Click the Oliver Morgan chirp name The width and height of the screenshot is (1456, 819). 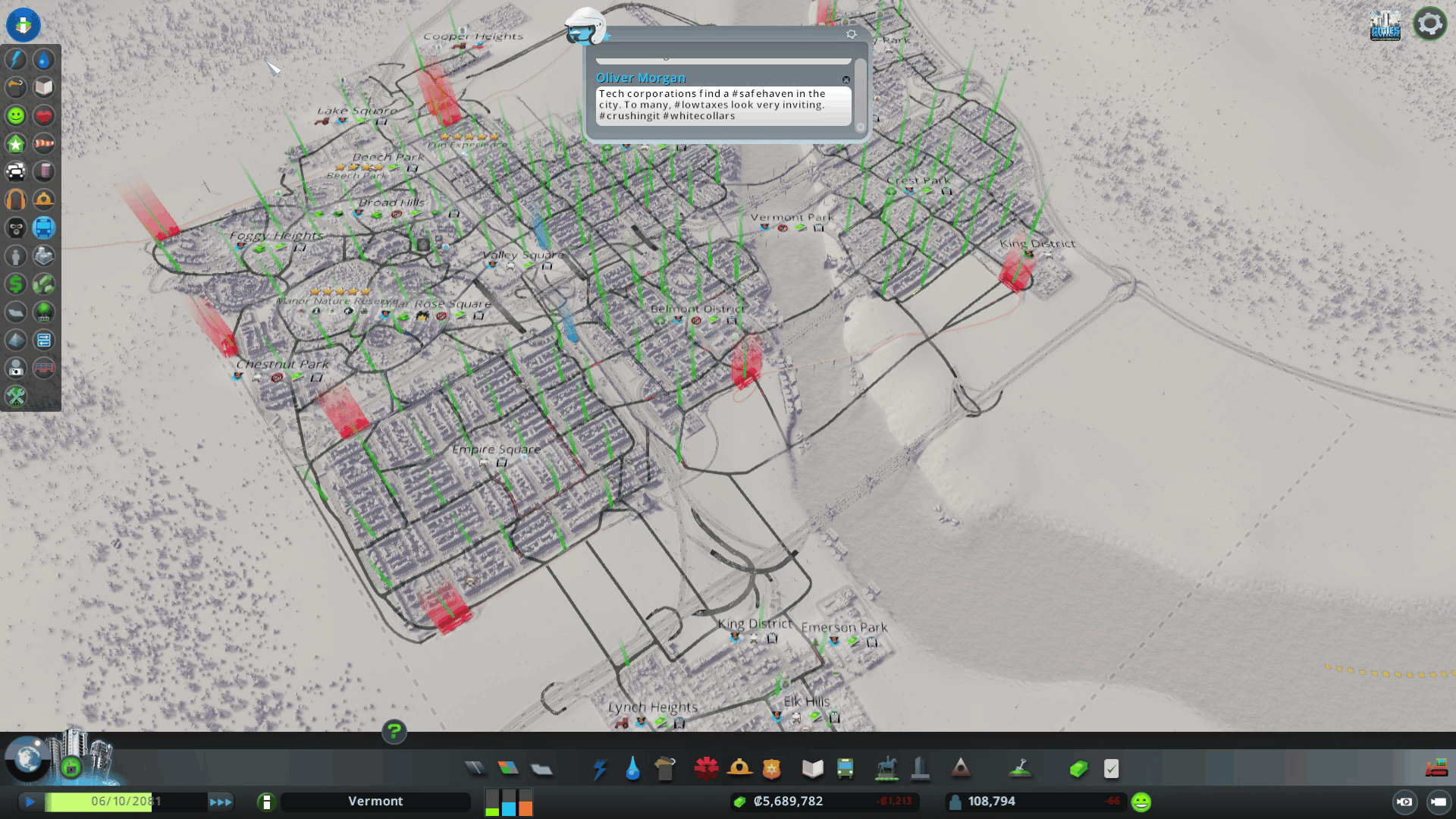coord(640,78)
